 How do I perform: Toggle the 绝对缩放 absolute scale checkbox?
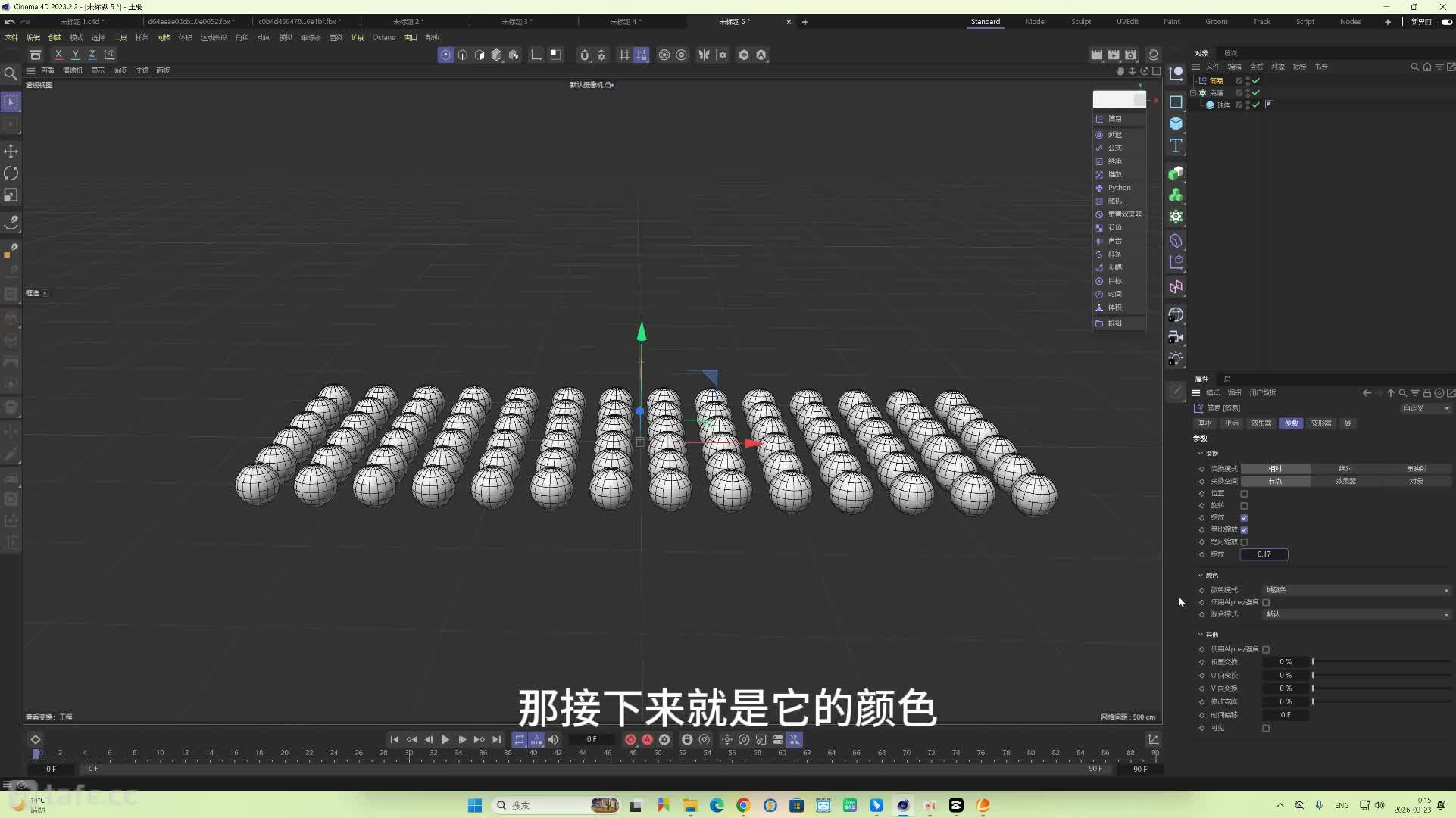click(x=1244, y=542)
